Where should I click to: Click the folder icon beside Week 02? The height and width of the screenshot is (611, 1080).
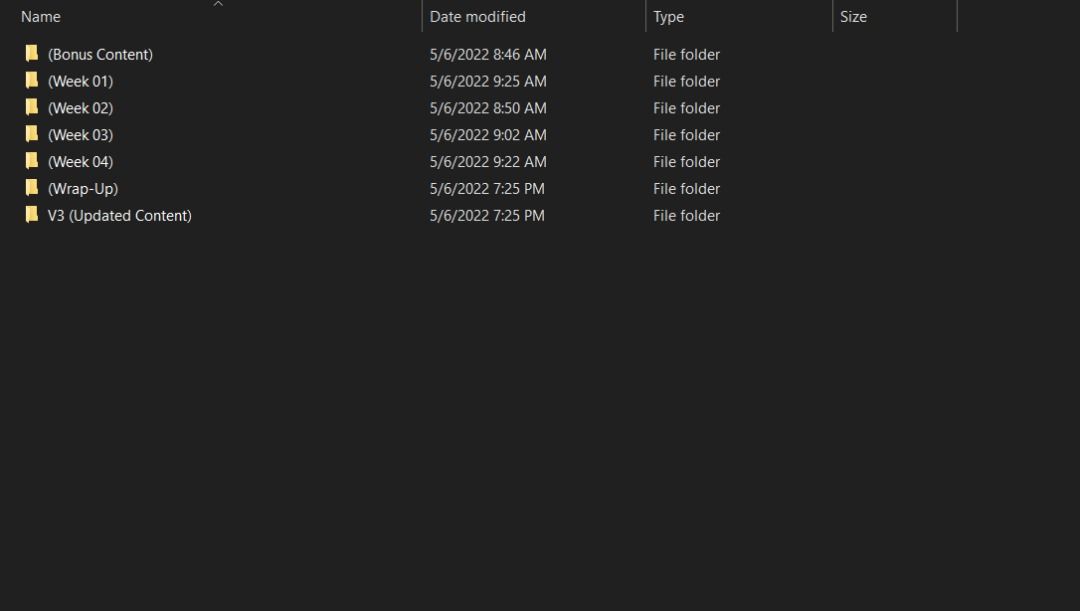[32, 108]
